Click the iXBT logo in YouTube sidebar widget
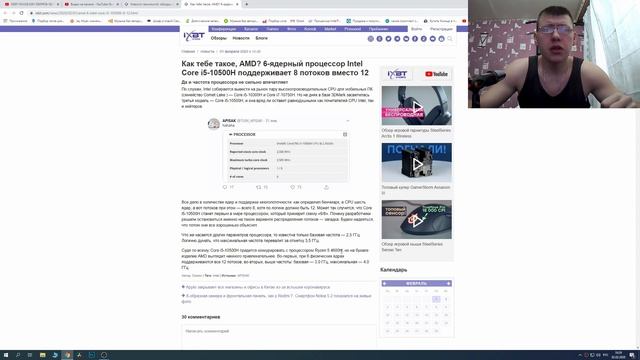Viewport: 640px width, 360px height. tap(397, 74)
